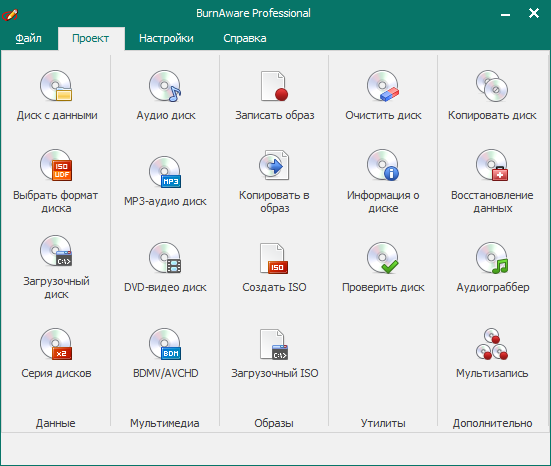551x466 pixels.
Task: Open the Справка menu
Action: click(x=245, y=38)
